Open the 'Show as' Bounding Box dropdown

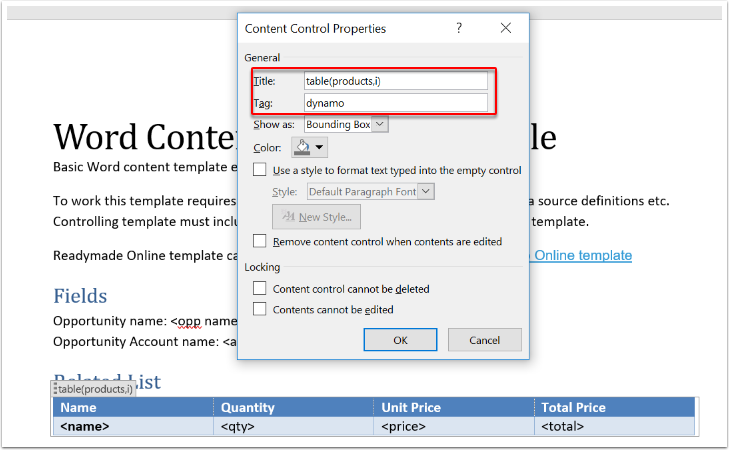pyautogui.click(x=379, y=124)
